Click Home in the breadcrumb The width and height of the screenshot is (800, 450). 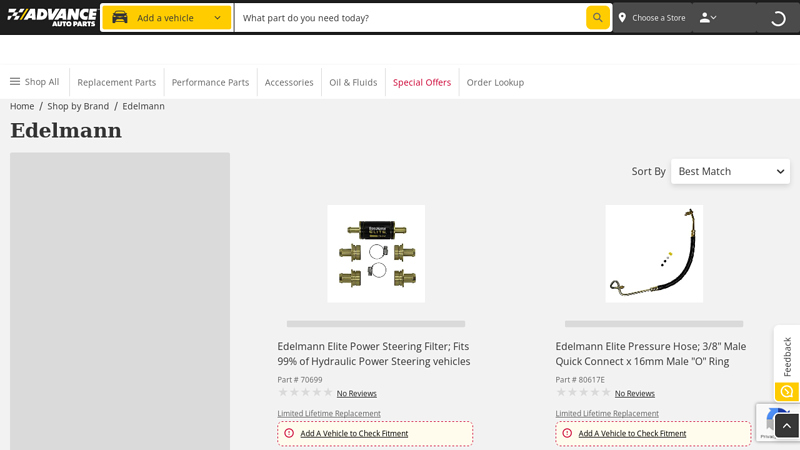22,106
